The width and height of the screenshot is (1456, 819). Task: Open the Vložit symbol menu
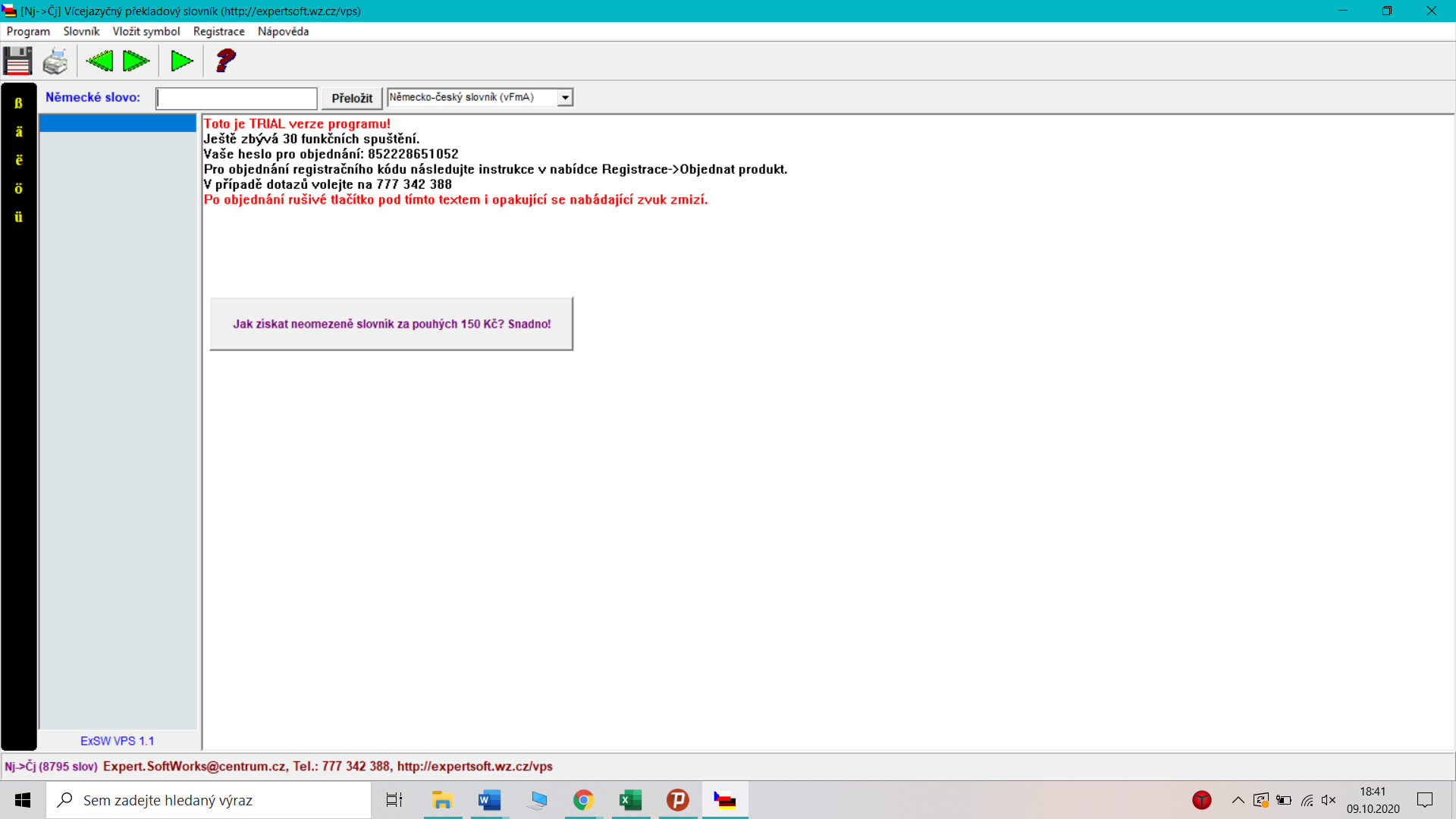(x=146, y=31)
